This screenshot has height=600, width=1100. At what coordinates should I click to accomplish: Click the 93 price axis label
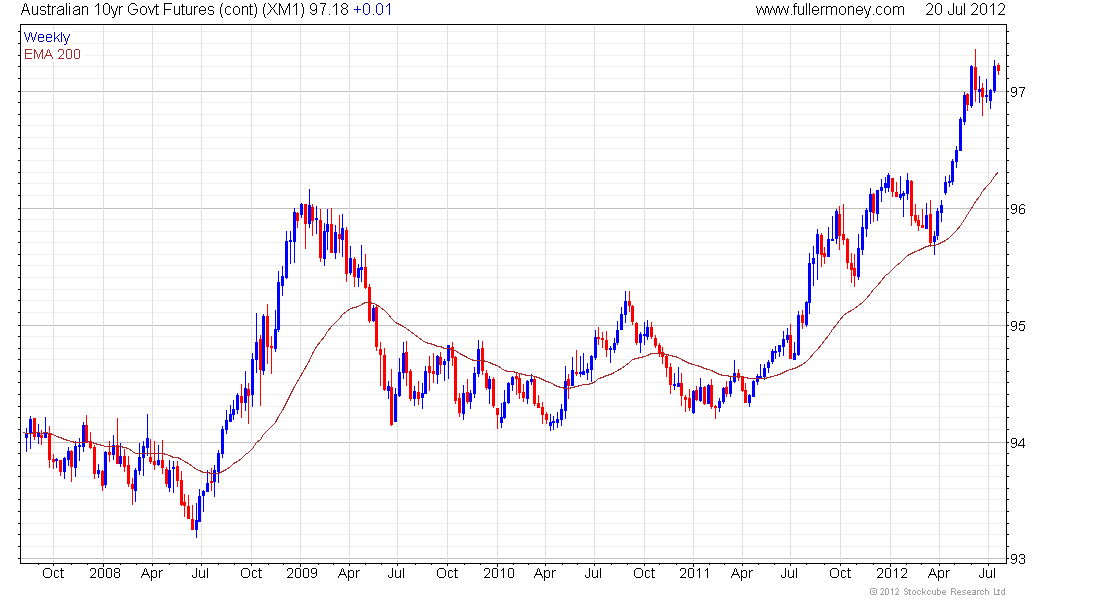pos(1018,559)
